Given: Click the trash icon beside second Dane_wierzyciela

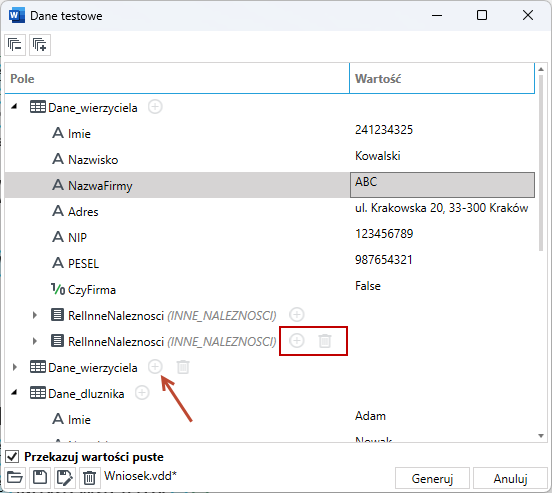Looking at the screenshot, I should (x=183, y=367).
